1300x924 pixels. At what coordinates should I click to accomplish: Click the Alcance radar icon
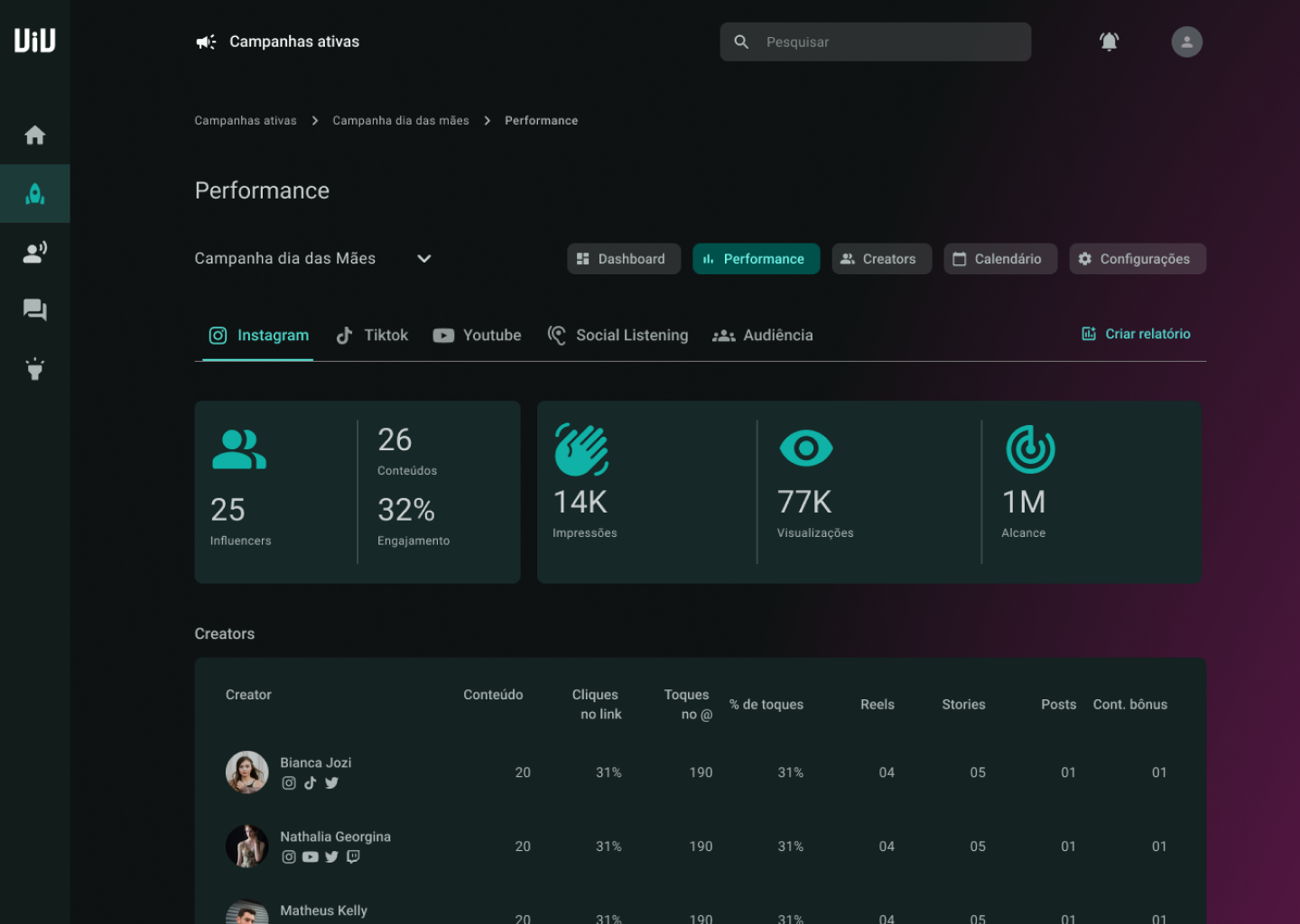click(x=1031, y=449)
